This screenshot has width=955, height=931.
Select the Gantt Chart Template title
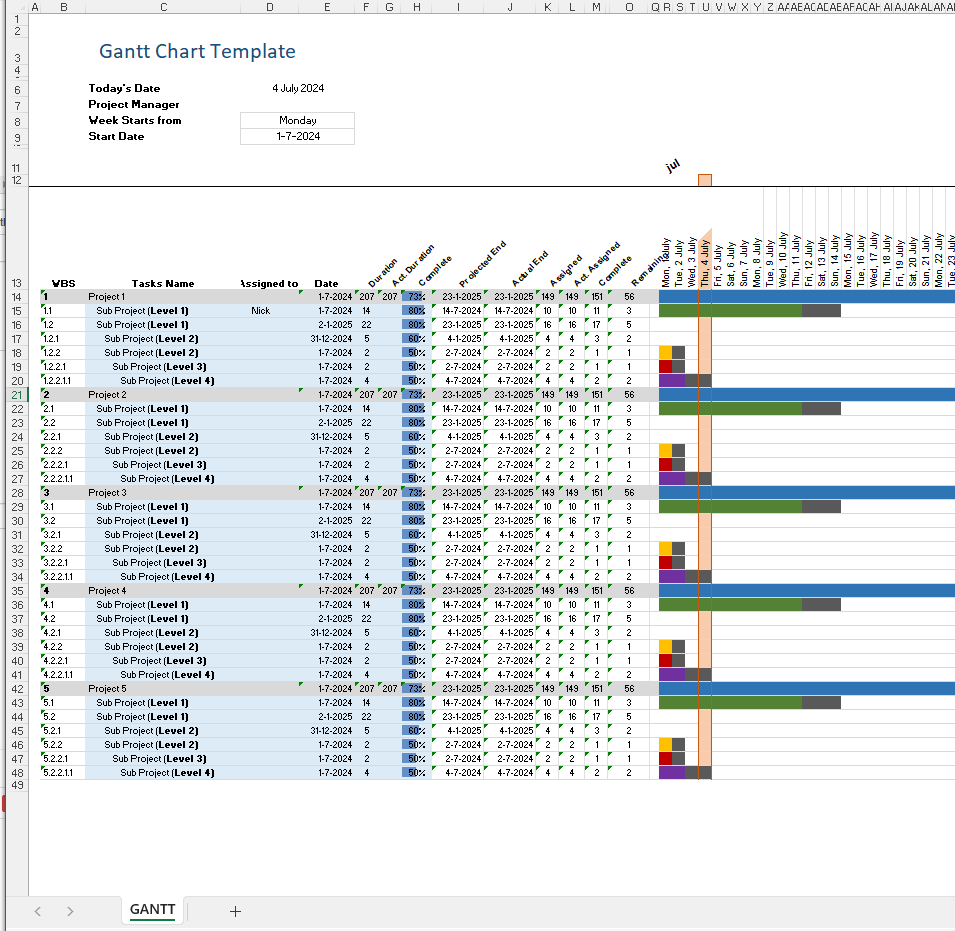tap(196, 51)
